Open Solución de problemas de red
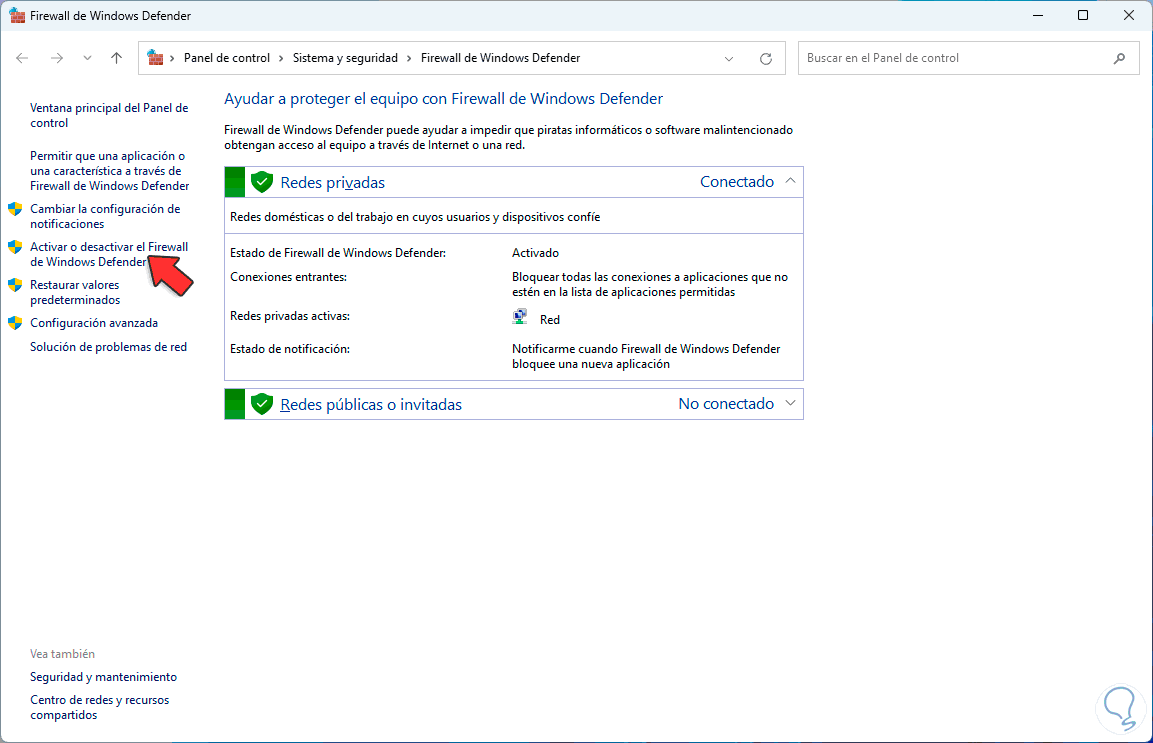The image size is (1153, 743). [108, 346]
